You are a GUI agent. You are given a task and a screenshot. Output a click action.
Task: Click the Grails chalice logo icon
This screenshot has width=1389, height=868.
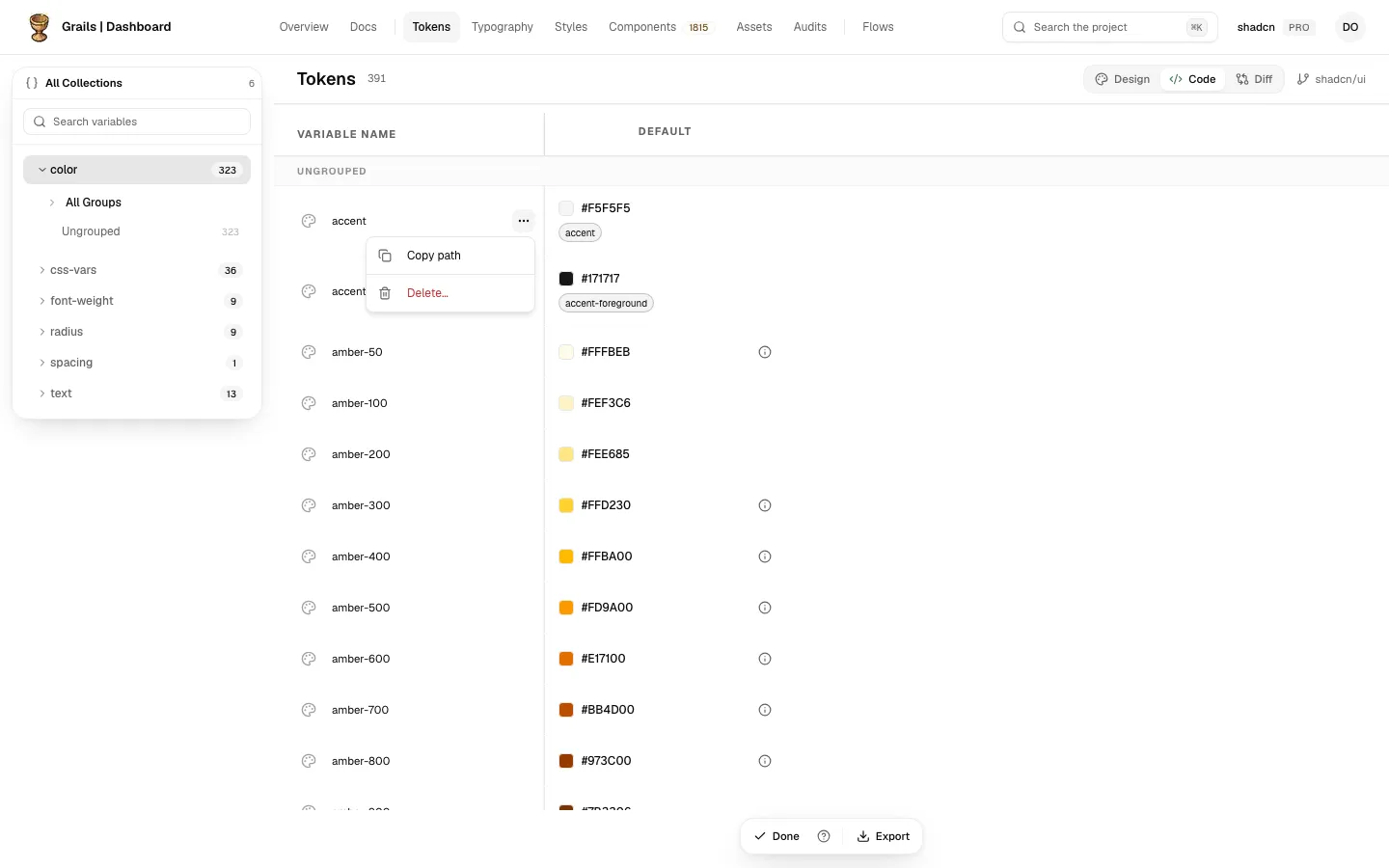click(x=39, y=27)
